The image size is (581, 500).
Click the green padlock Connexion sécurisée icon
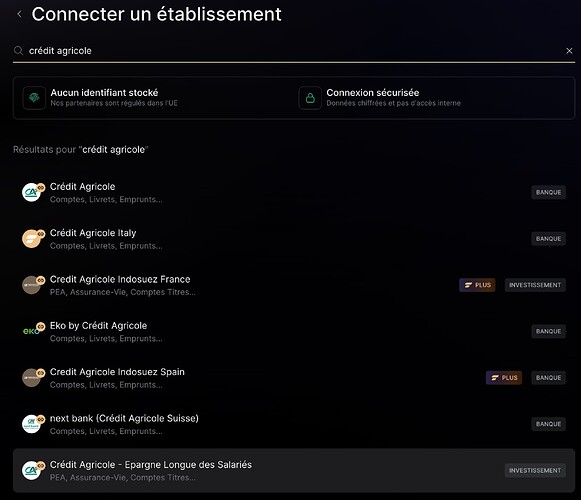310,98
